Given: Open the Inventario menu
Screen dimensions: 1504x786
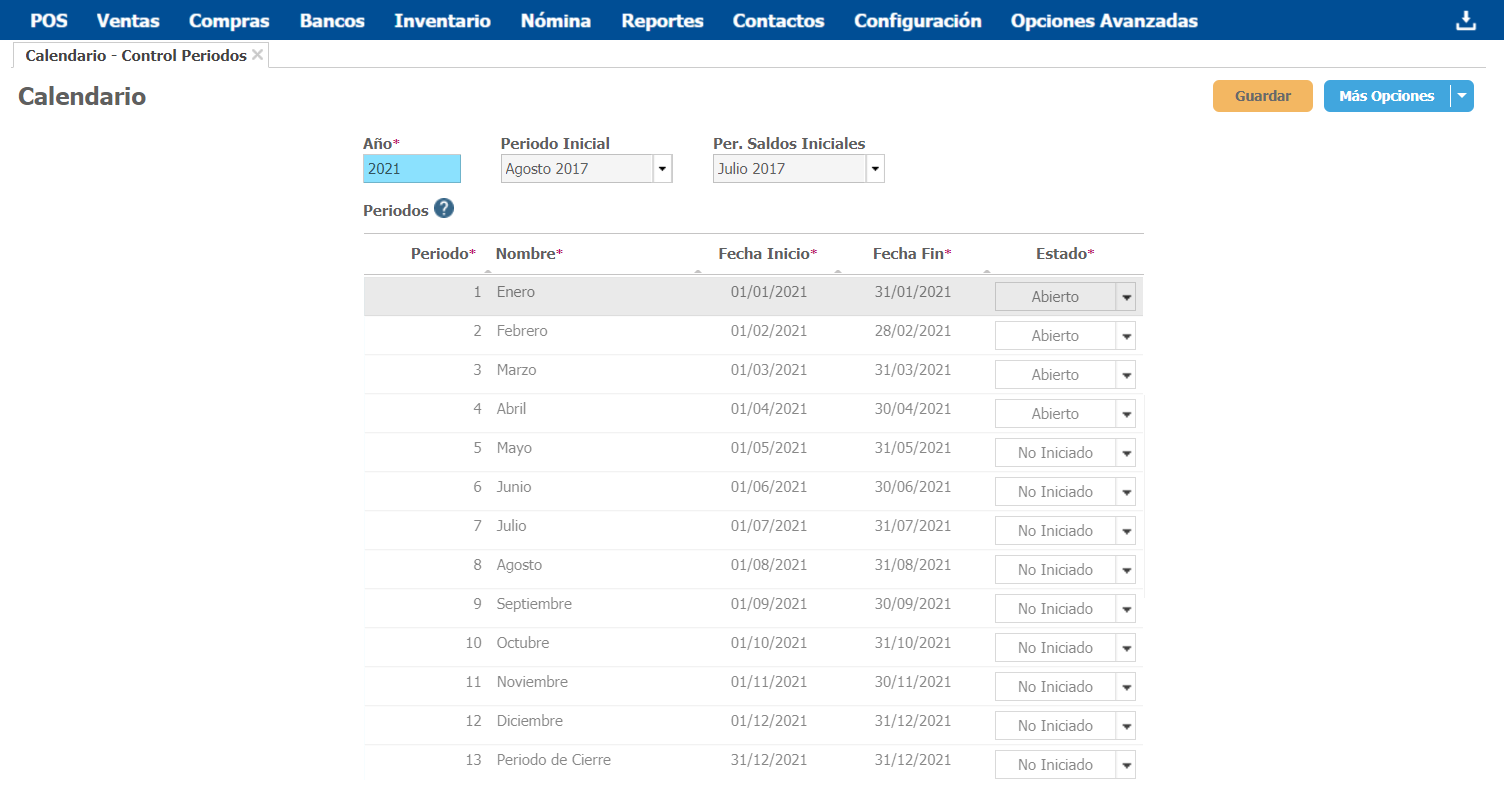Looking at the screenshot, I should point(442,21).
